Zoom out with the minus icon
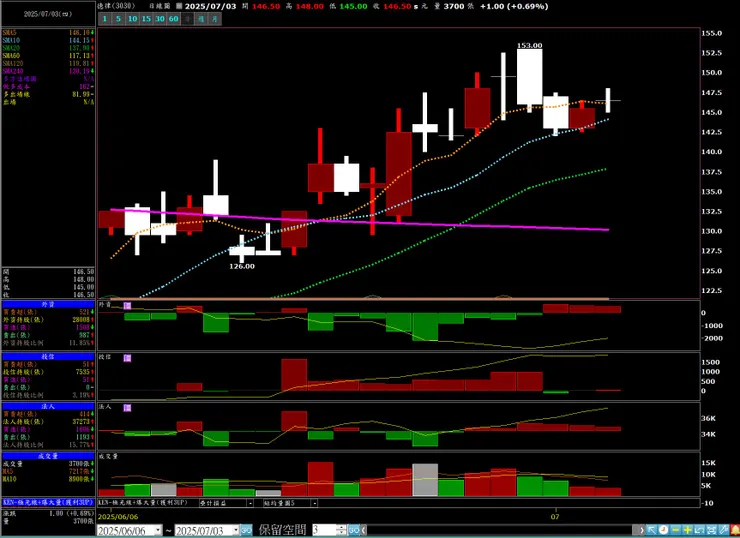This screenshot has height=538, width=740. click(x=675, y=530)
